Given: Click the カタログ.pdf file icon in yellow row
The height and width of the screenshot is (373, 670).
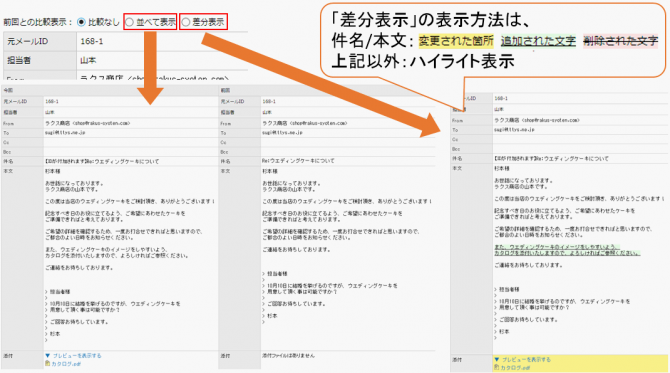Looking at the screenshot, I should (497, 367).
